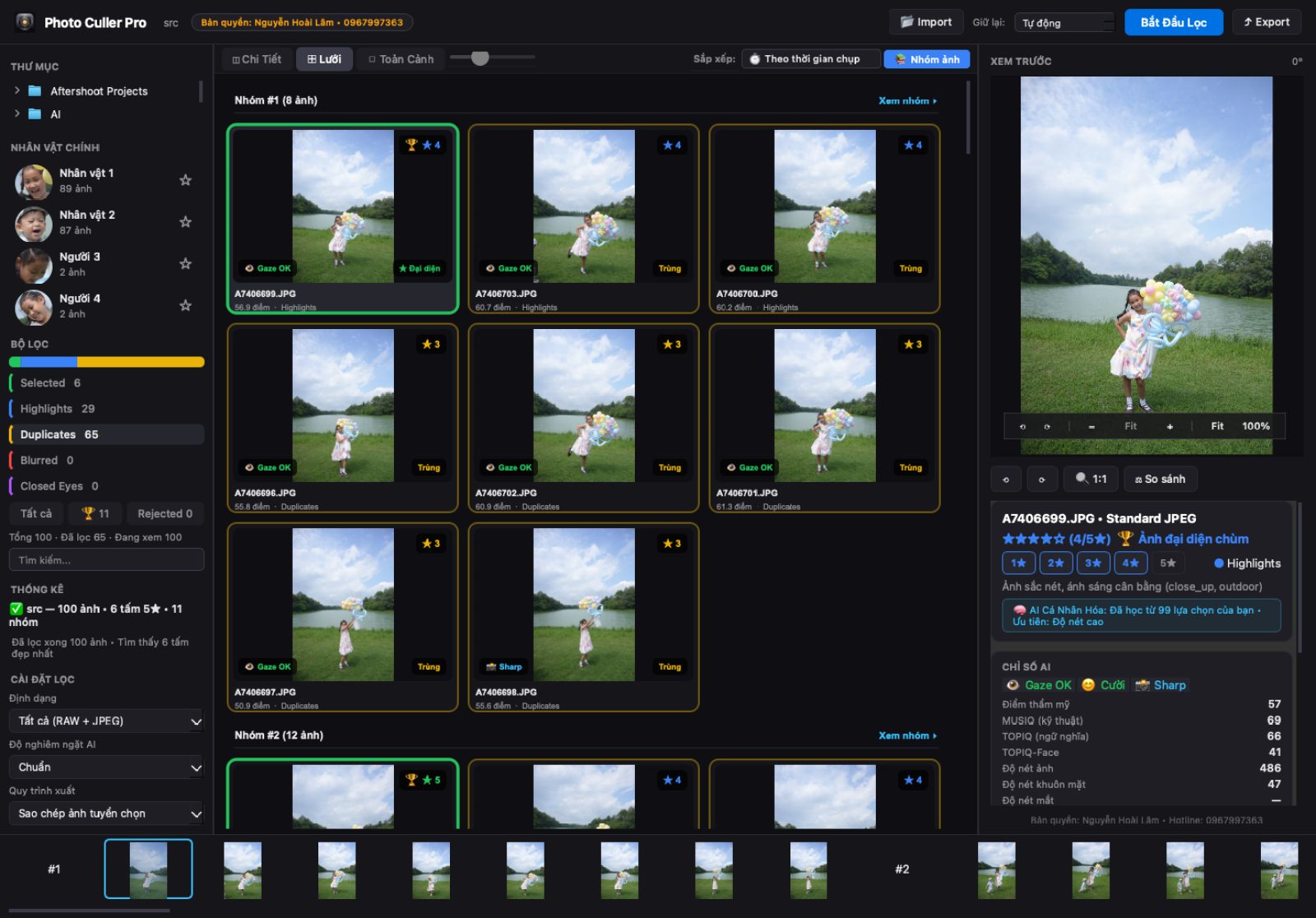Open the Quy trình xuất dropdown
This screenshot has width=1316, height=918.
[106, 813]
